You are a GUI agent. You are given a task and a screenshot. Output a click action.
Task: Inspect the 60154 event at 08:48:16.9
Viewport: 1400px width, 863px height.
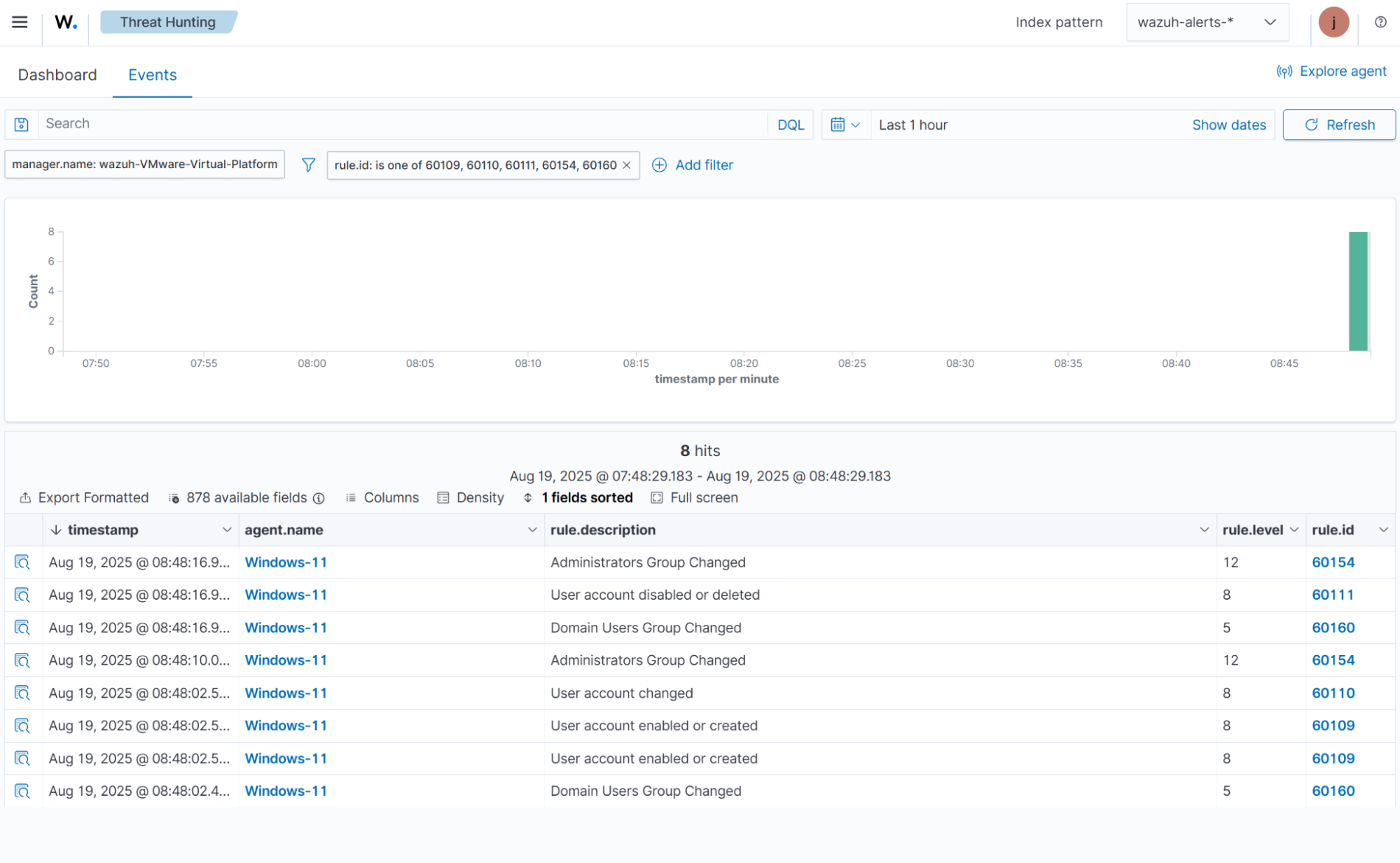point(22,562)
